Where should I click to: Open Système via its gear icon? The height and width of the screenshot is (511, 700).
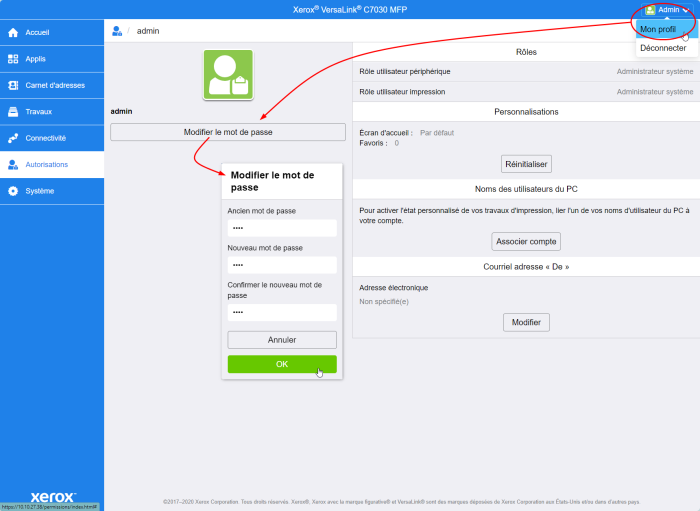[13, 191]
